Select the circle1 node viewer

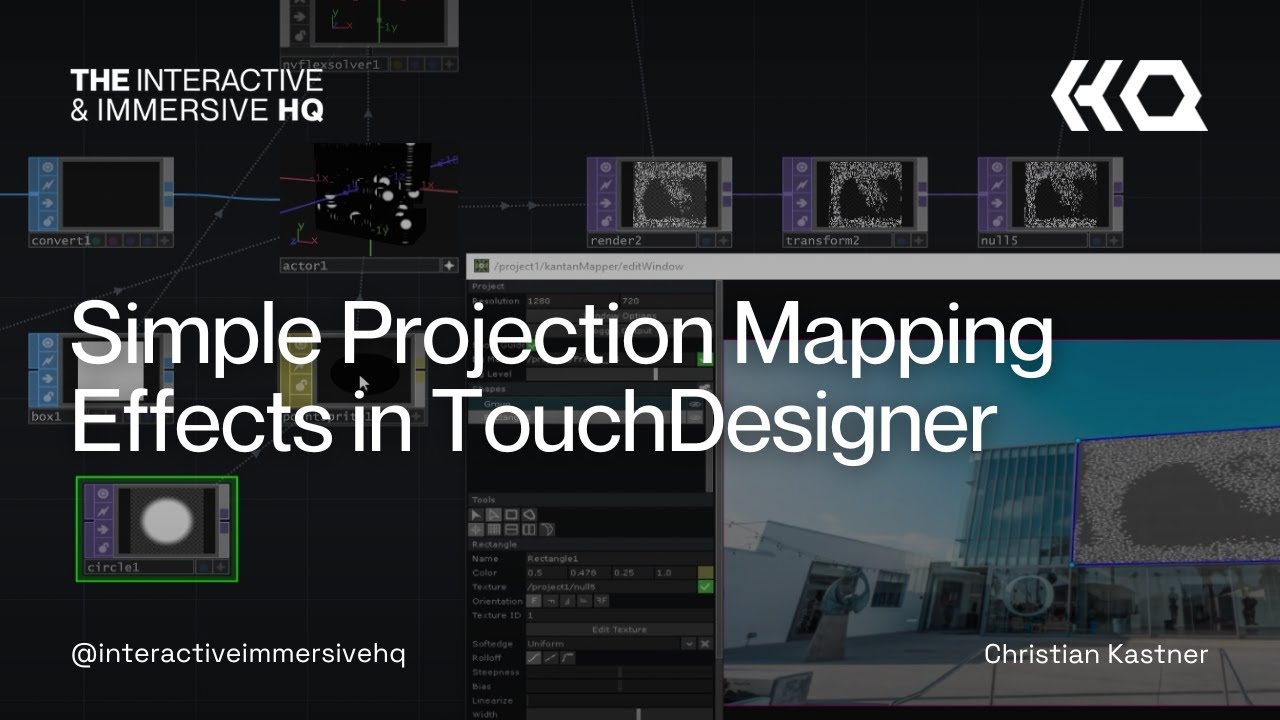click(x=166, y=520)
